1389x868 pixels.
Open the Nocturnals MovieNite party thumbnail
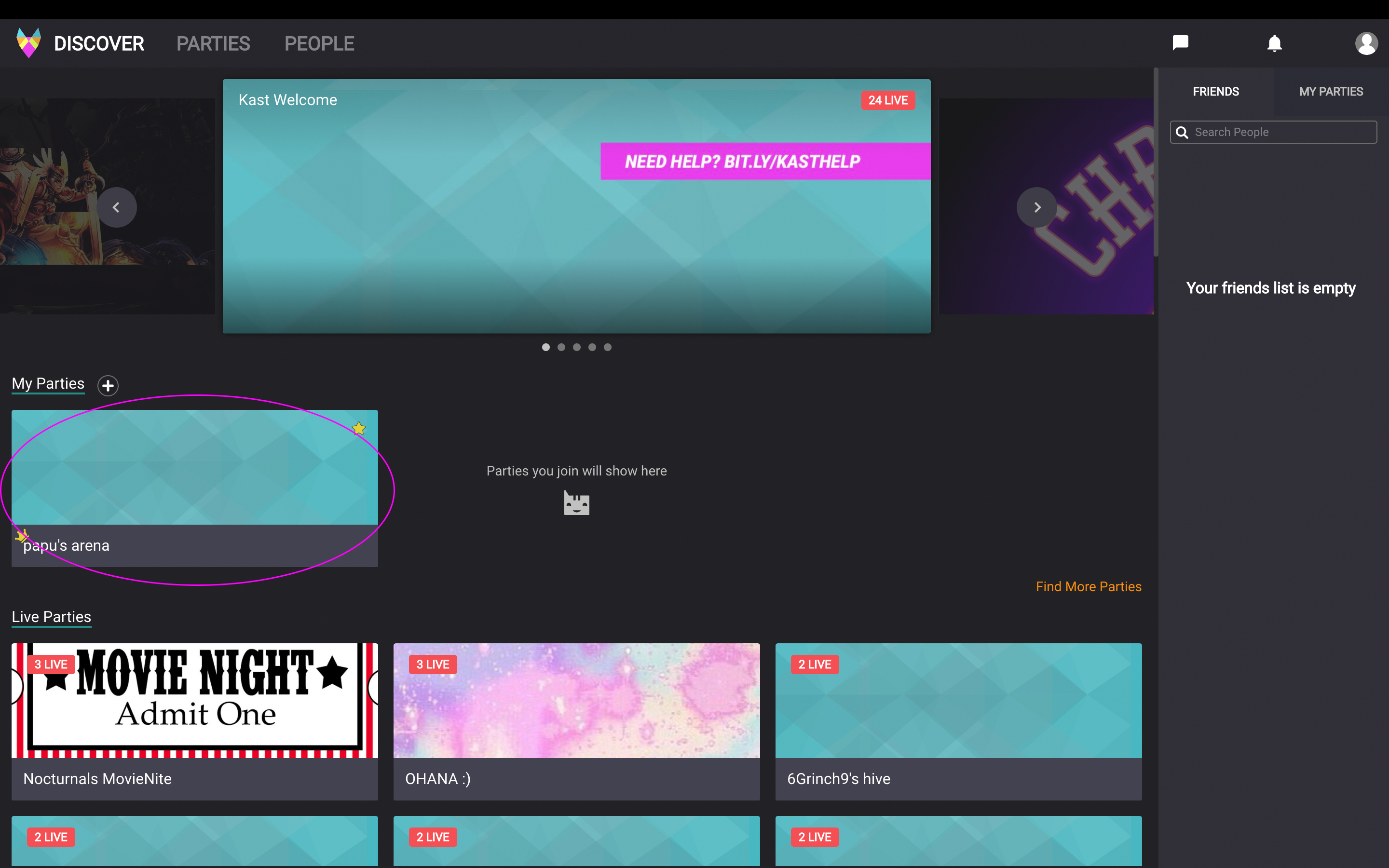[194, 700]
